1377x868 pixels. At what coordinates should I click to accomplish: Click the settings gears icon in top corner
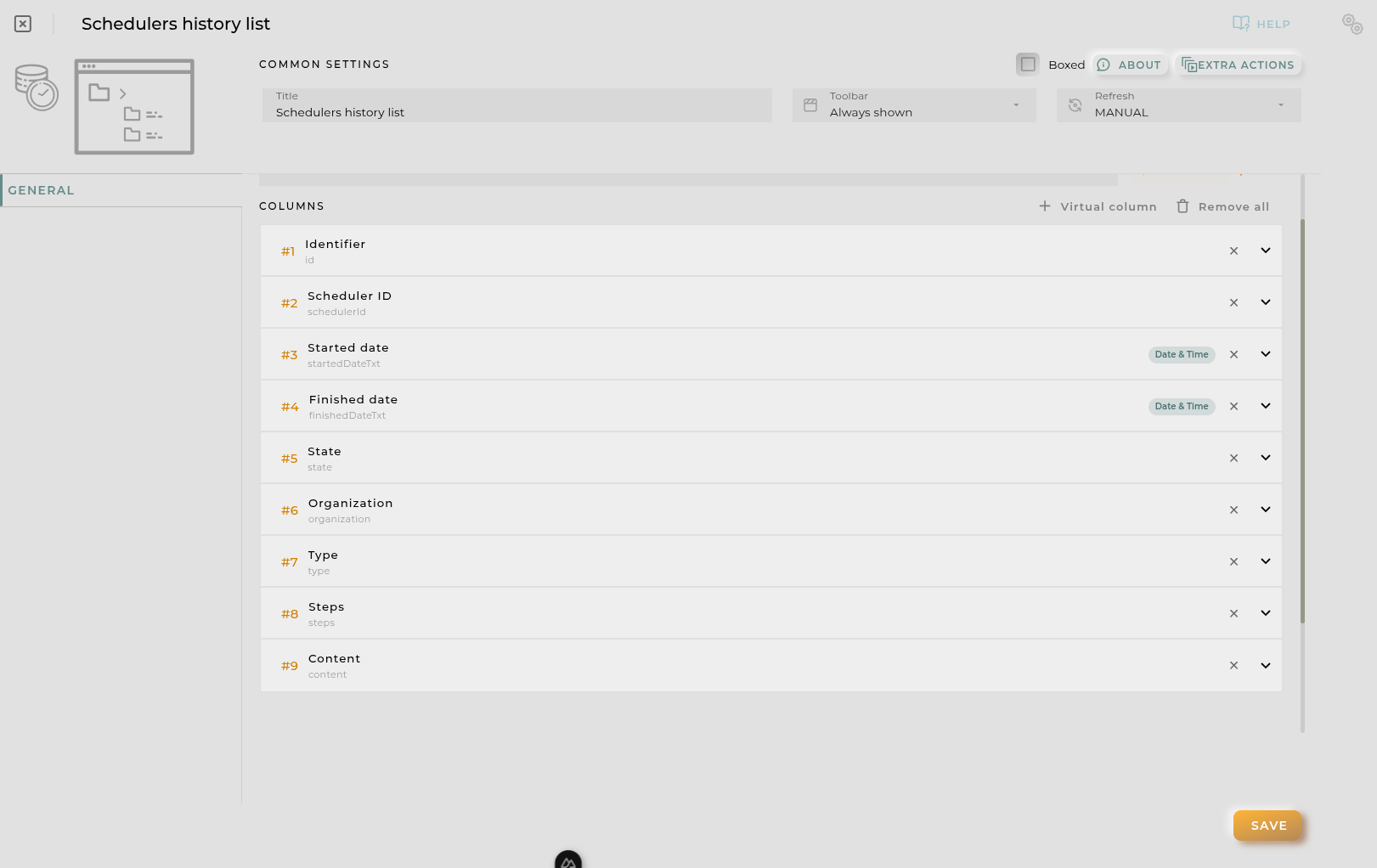1352,24
